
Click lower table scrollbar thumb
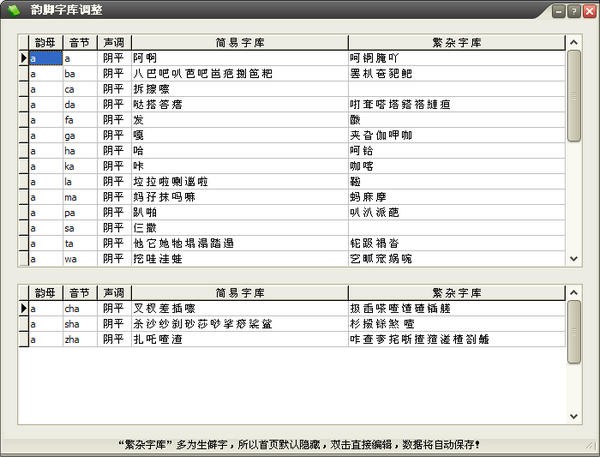tap(574, 332)
